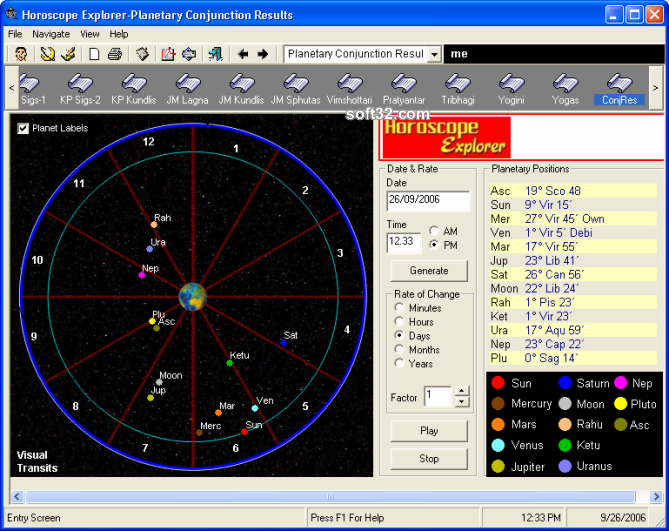Image resolution: width=669 pixels, height=531 pixels.
Task: Click the Play button
Action: tap(429, 431)
